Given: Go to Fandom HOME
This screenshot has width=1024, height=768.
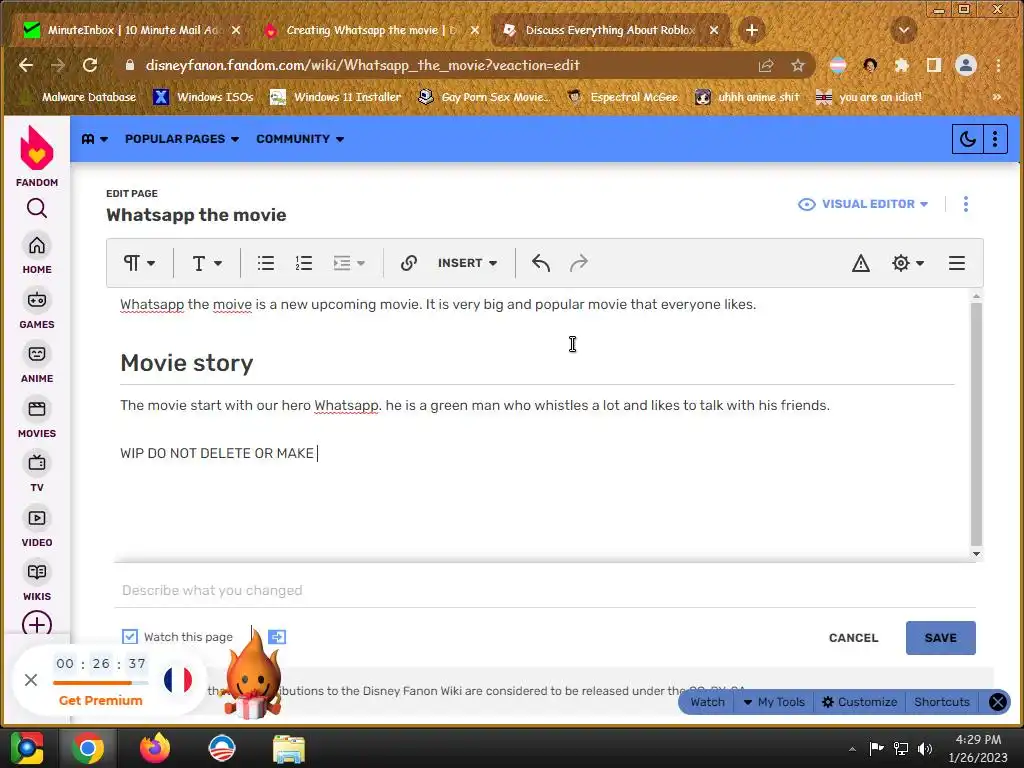Looking at the screenshot, I should 37,255.
